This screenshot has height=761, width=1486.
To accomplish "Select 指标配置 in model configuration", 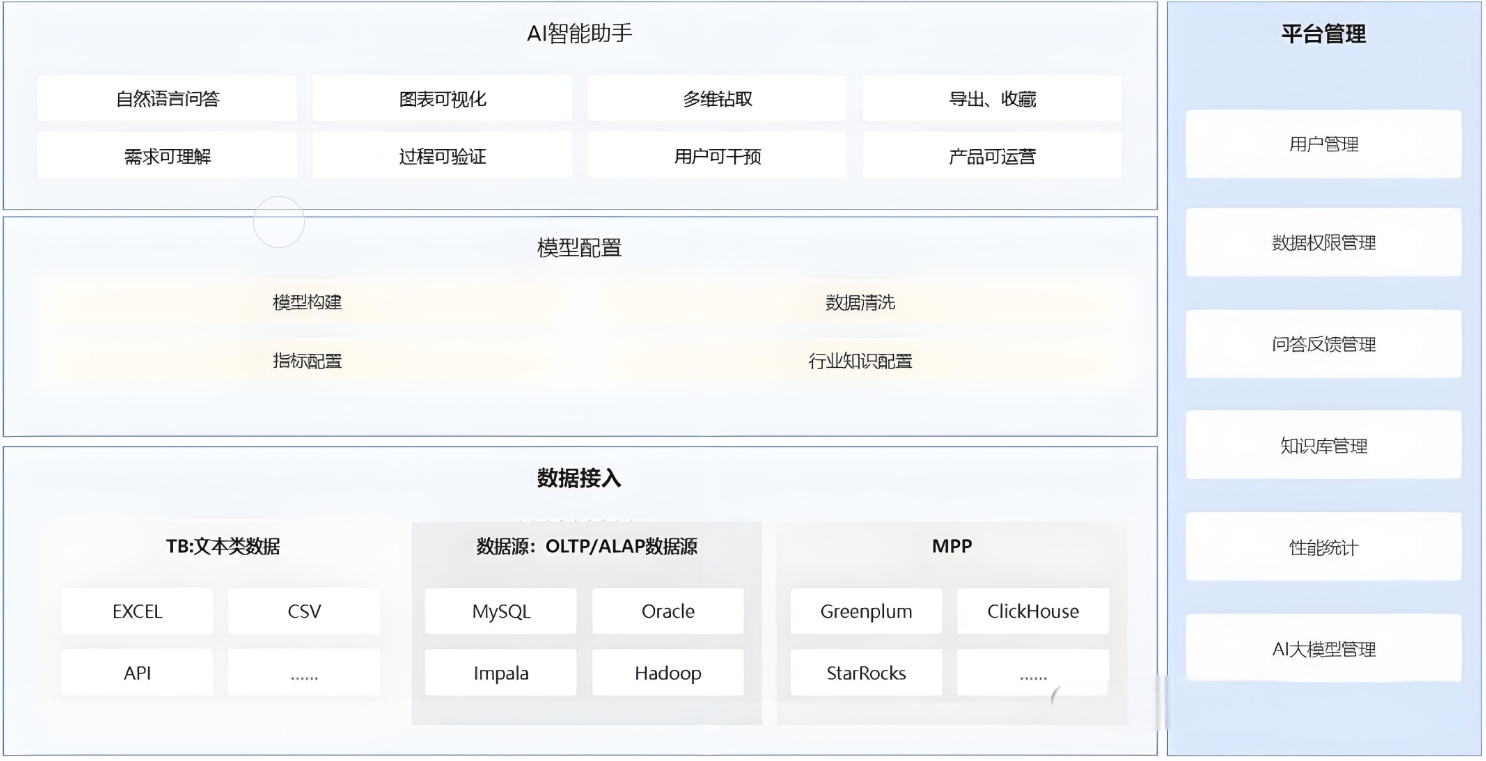I will (x=308, y=361).
